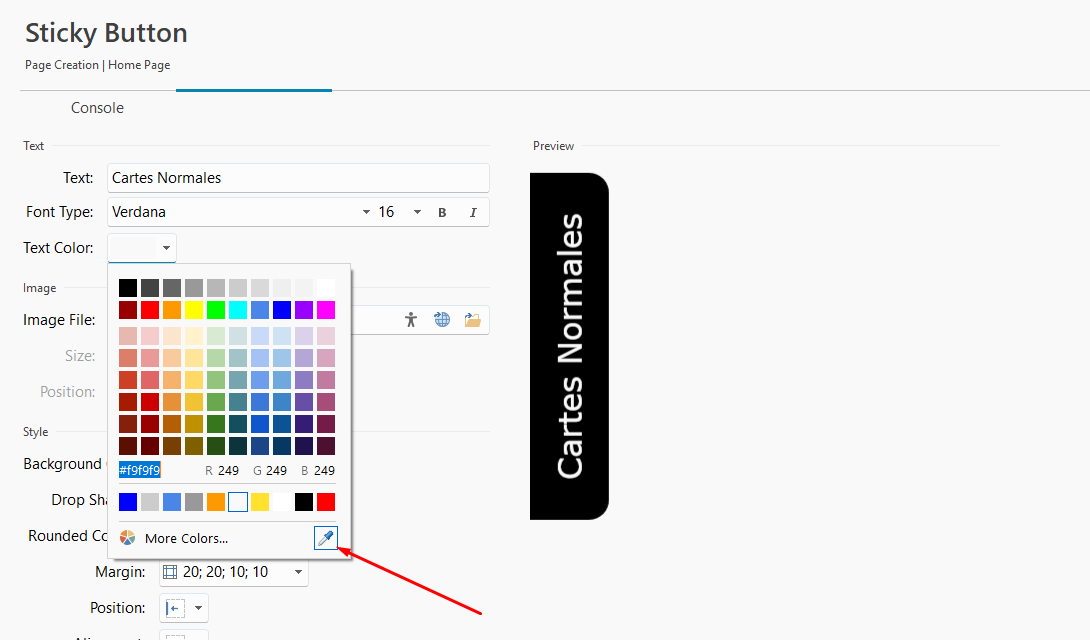This screenshot has height=640, width=1090.
Task: Click the margin box icon beside 20; 20; 10; 10
Action: [170, 572]
